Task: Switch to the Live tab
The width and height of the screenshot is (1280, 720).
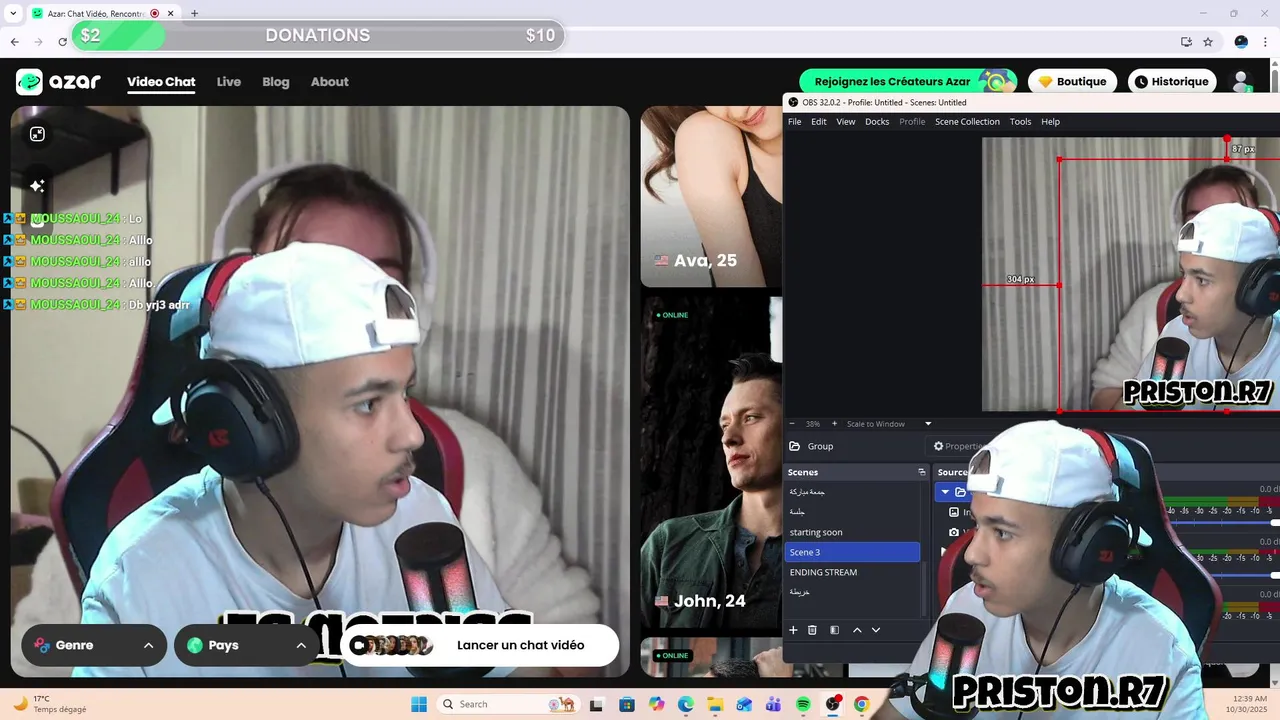Action: pos(229,82)
